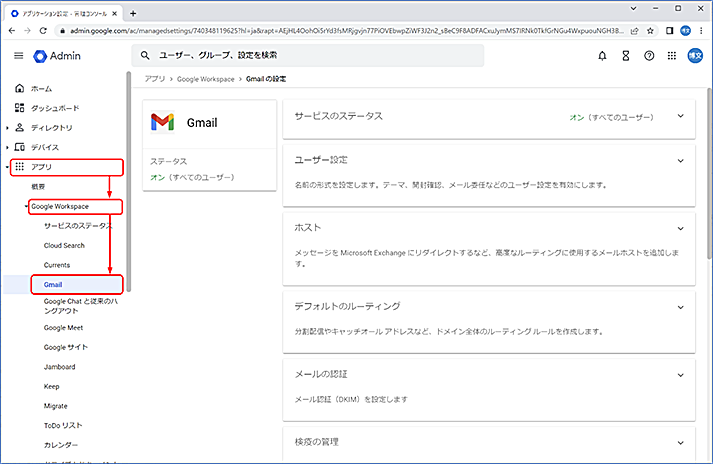The width and height of the screenshot is (713, 464).
Task: Open Jamboard in the sidebar
Action: [x=60, y=367]
